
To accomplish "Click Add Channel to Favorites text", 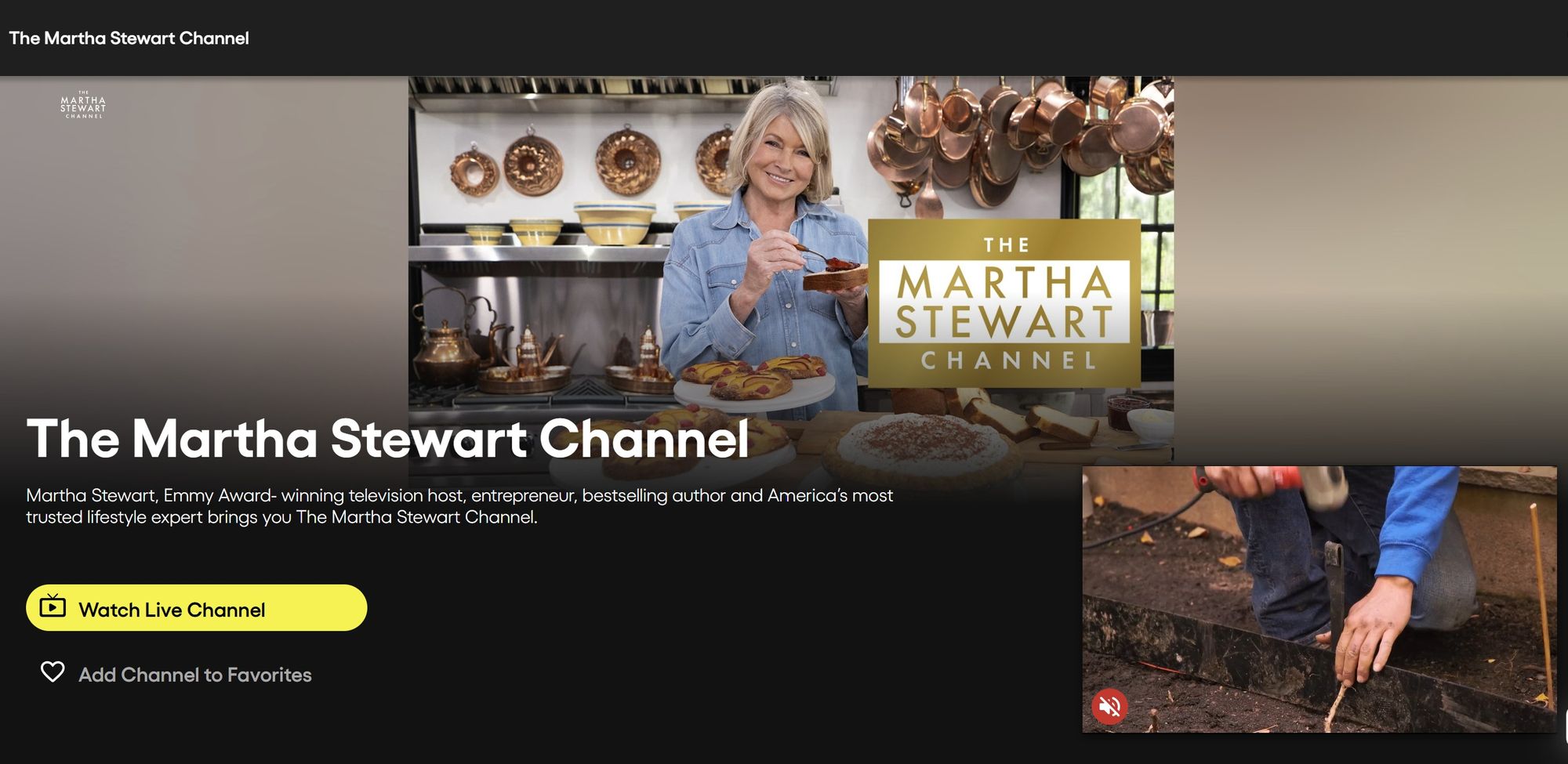I will pyautogui.click(x=195, y=675).
